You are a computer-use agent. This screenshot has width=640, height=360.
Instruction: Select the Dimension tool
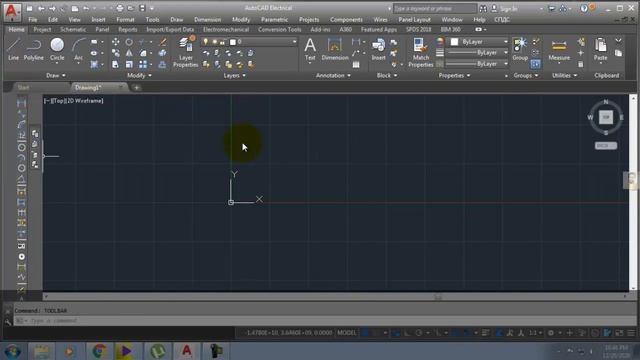click(x=335, y=49)
